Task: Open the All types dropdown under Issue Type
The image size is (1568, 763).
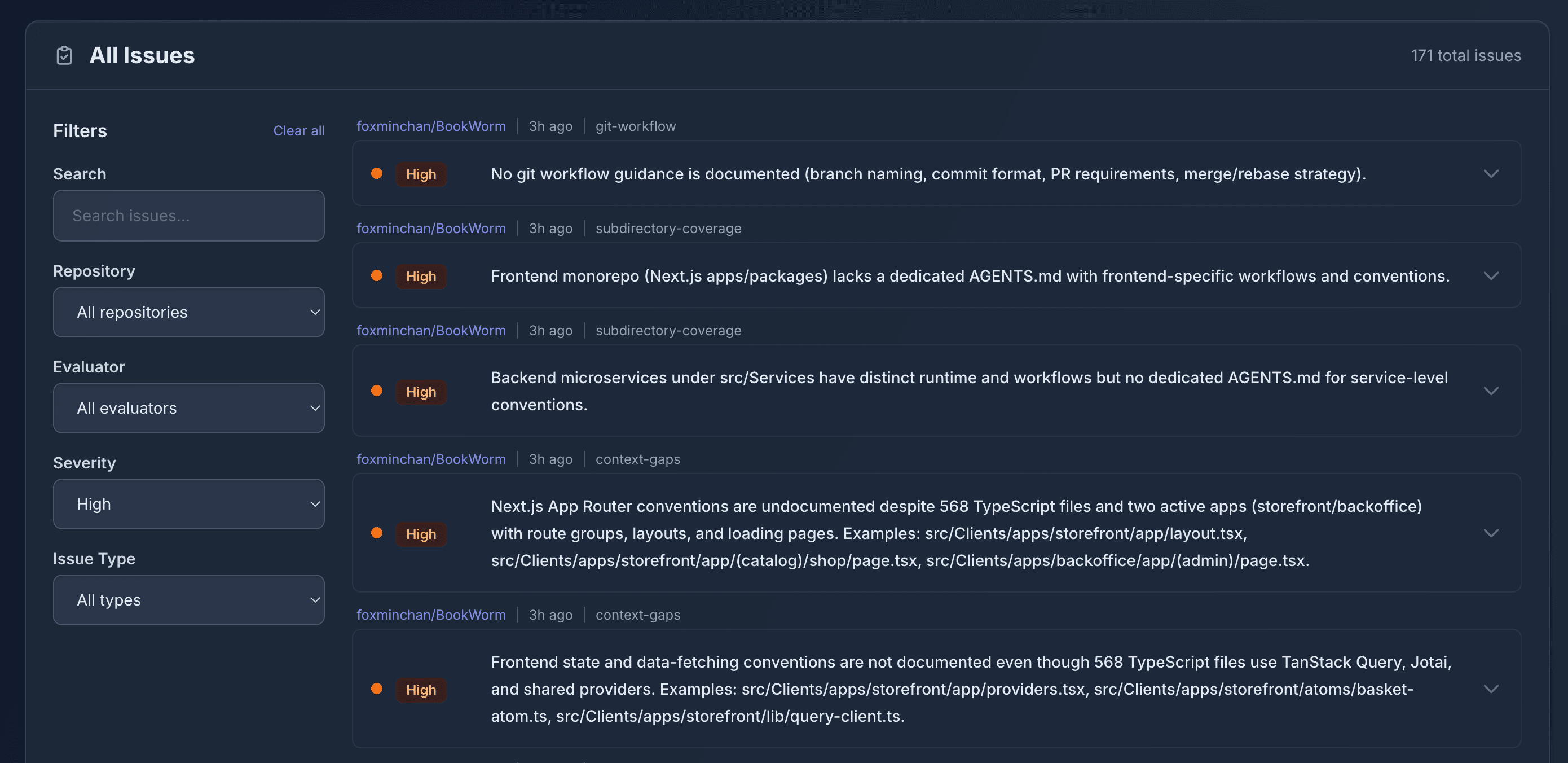Action: tap(189, 600)
